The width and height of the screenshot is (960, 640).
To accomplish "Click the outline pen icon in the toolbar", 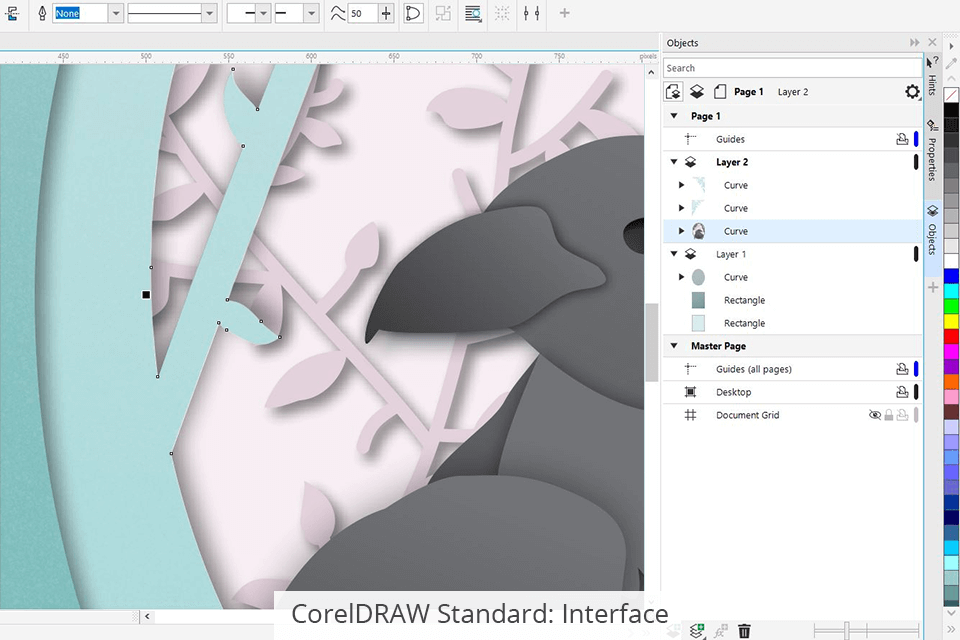I will (42, 13).
